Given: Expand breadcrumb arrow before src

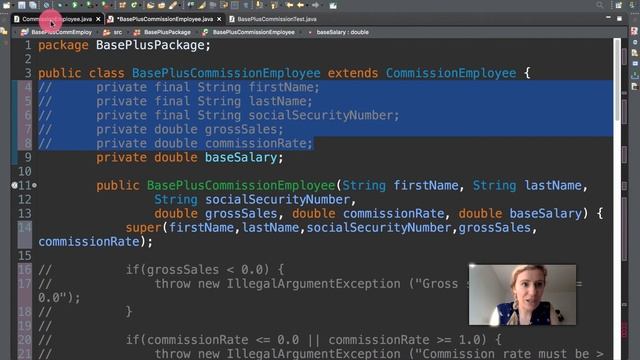Looking at the screenshot, I should (98, 32).
